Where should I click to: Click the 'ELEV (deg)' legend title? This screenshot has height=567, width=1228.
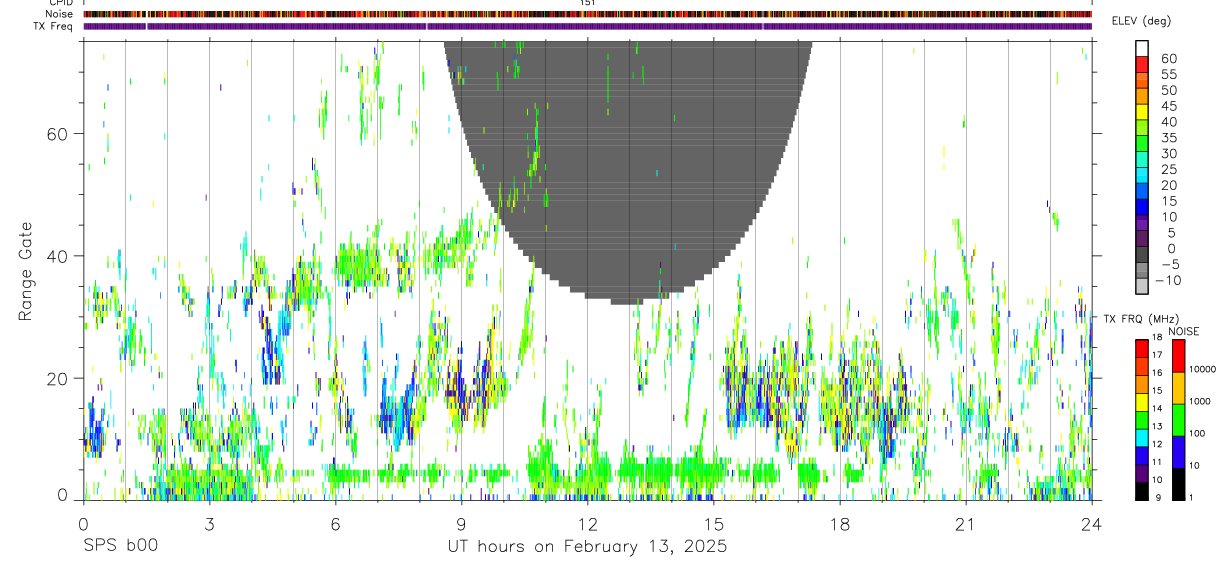point(1141,21)
